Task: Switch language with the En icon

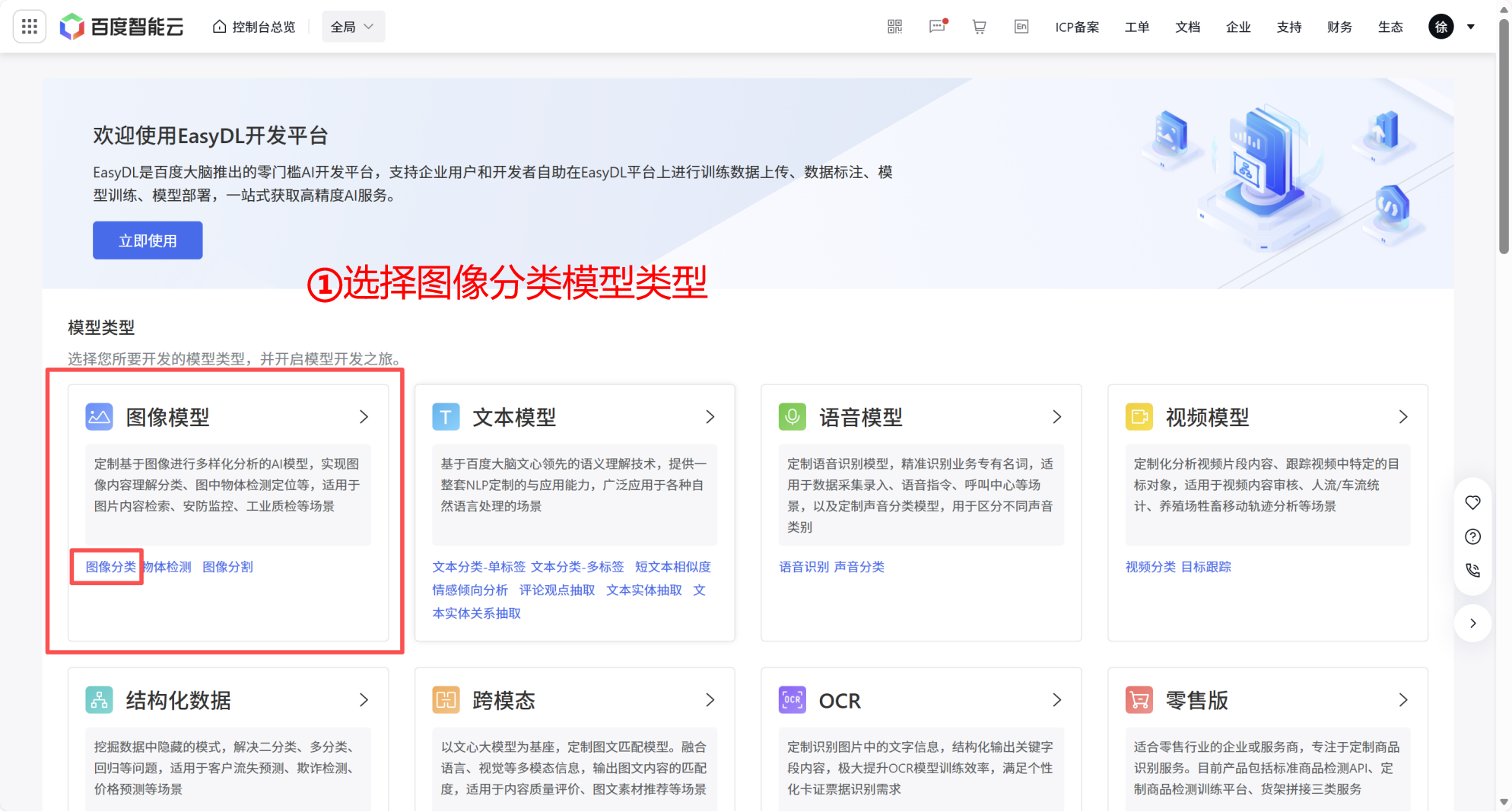Action: (x=1021, y=27)
